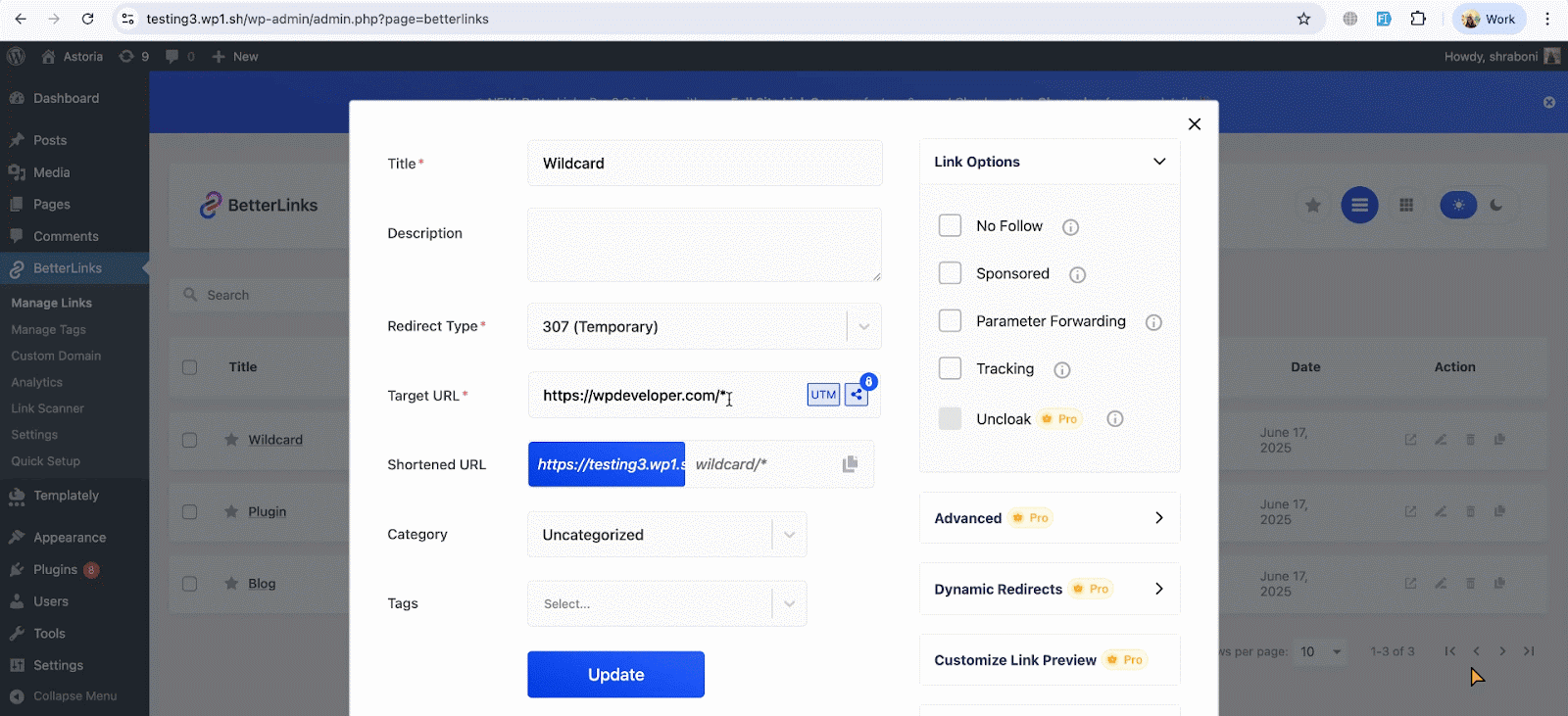This screenshot has width=1568, height=716.
Task: Expand Customize Link Preview section
Action: (x=1050, y=660)
